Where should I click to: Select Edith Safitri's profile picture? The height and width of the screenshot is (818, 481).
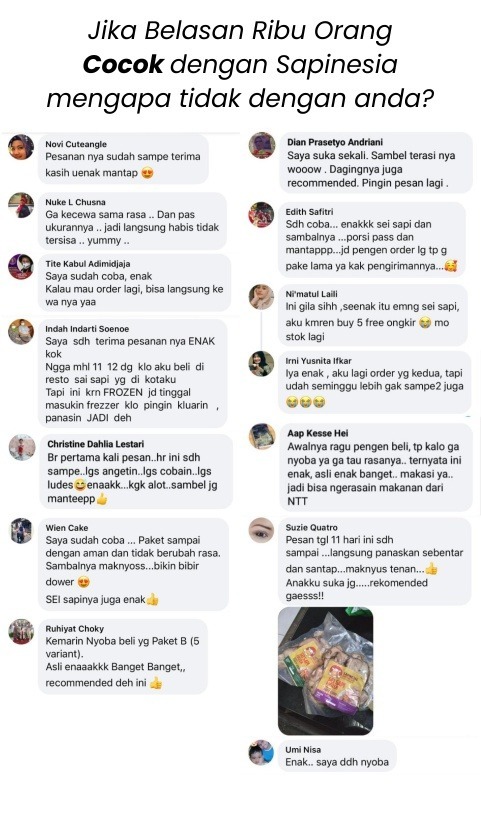pyautogui.click(x=261, y=214)
